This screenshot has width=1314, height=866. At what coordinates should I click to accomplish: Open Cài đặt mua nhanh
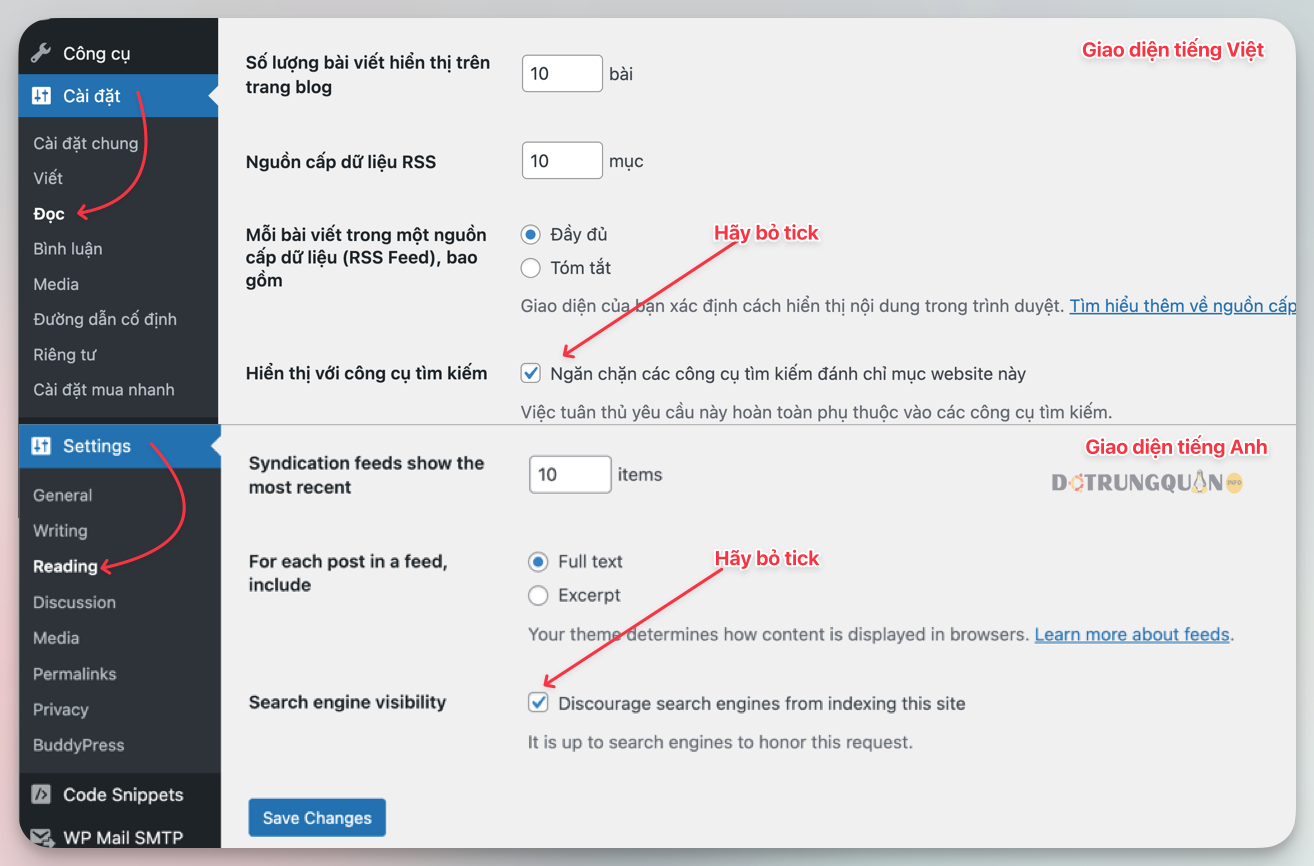pyautogui.click(x=104, y=390)
